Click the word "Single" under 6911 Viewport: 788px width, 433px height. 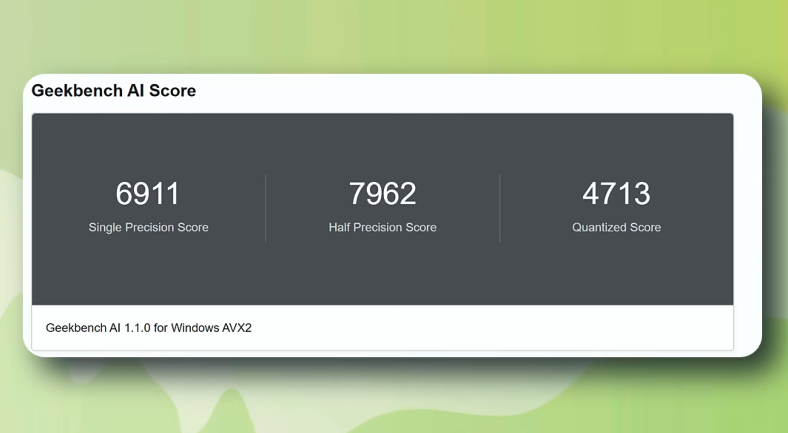coord(107,227)
